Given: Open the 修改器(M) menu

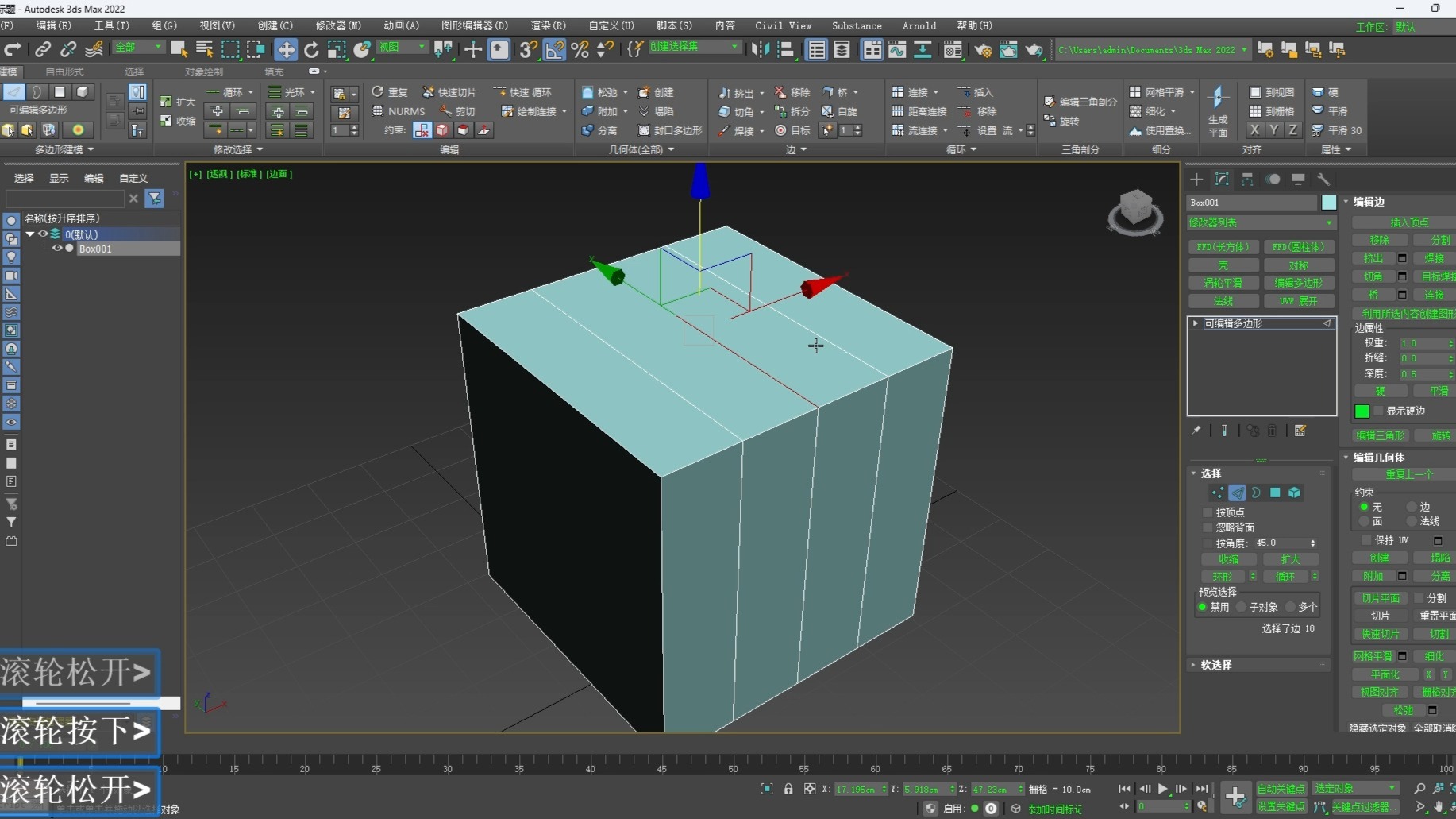Looking at the screenshot, I should coord(338,25).
